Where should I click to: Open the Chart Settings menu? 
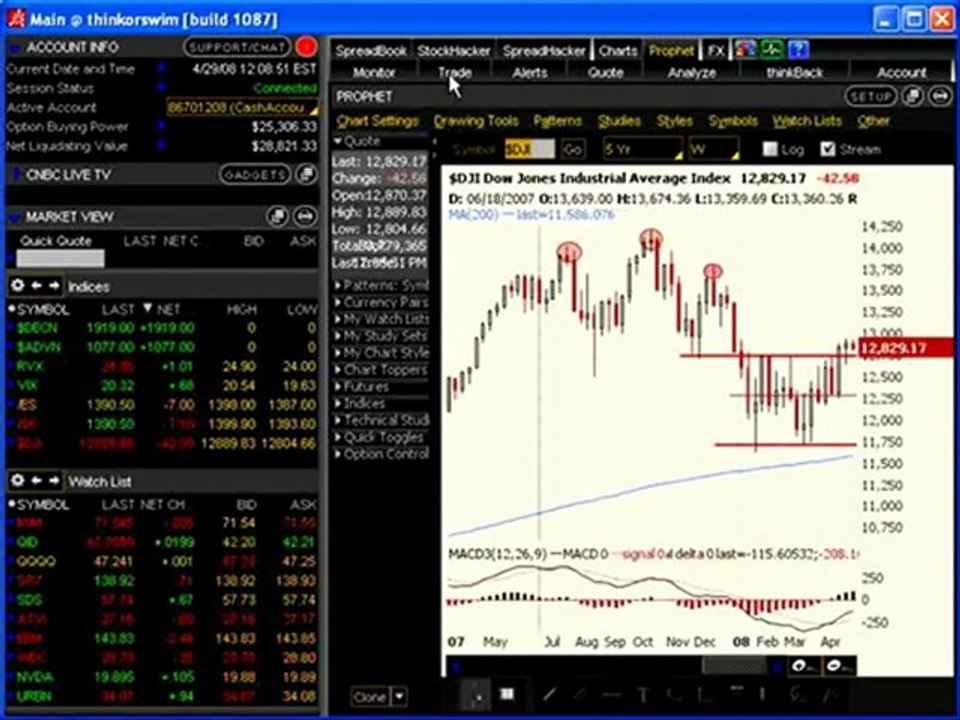[x=378, y=121]
